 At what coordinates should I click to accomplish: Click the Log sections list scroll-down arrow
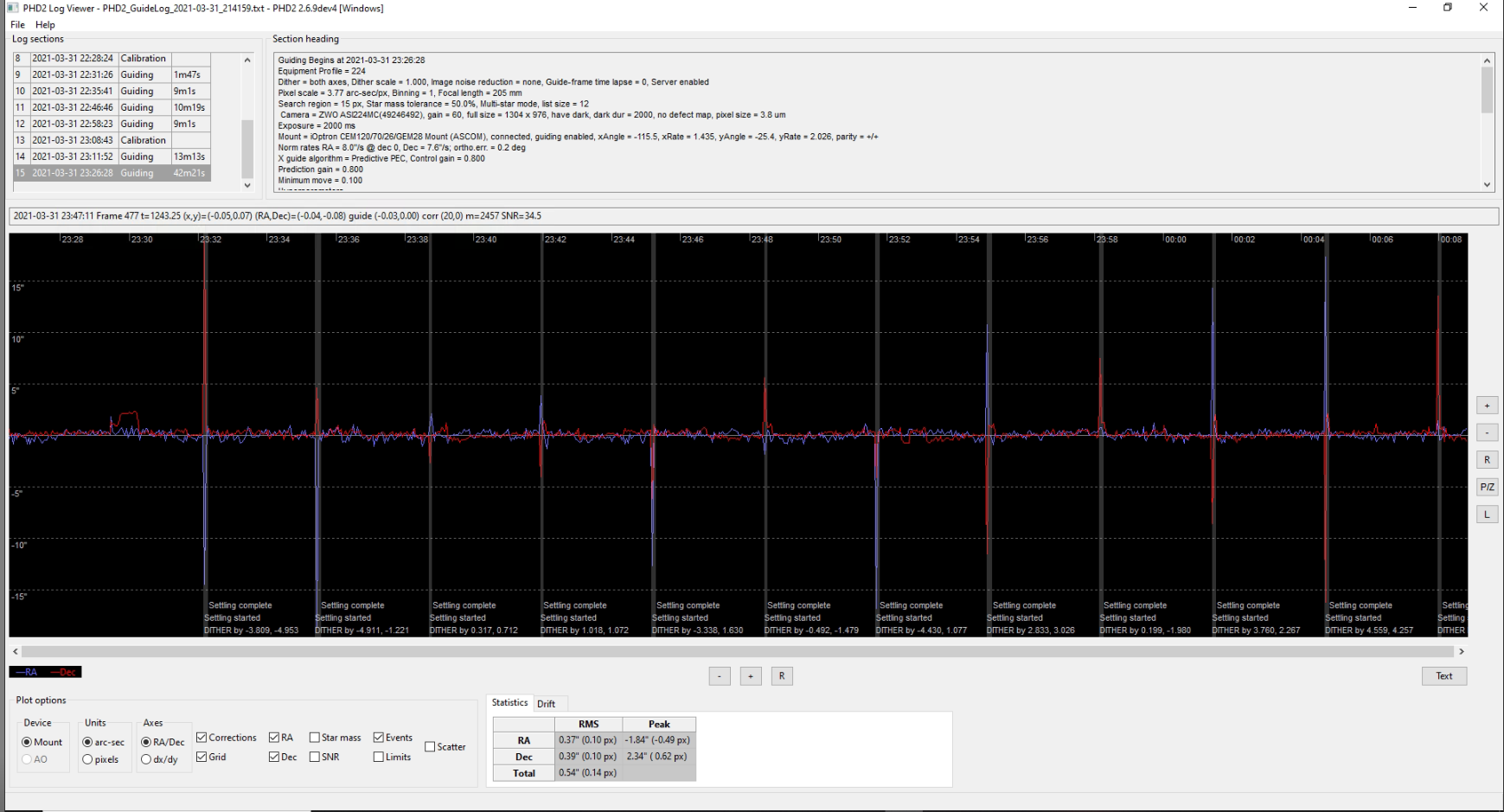[247, 184]
